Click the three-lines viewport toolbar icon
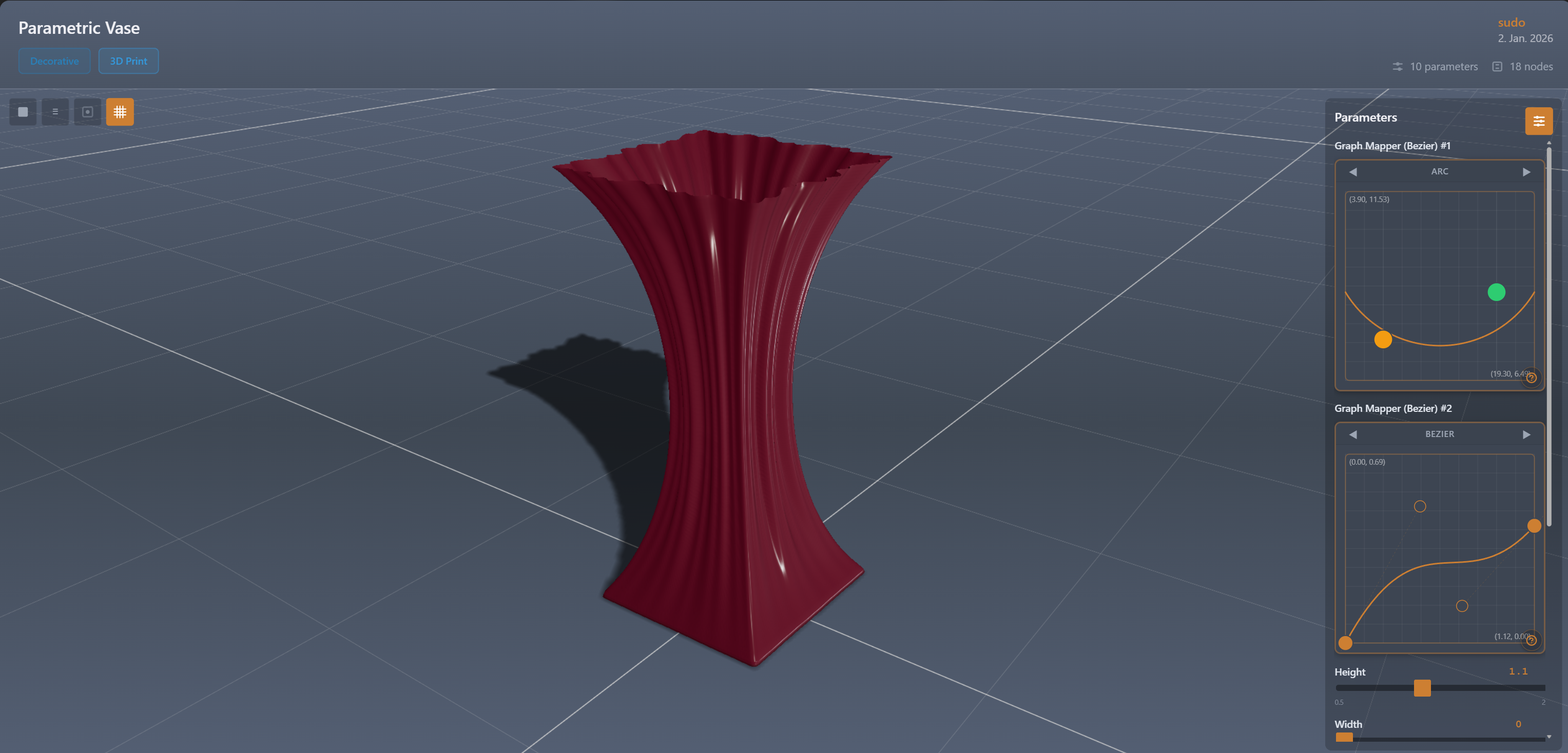Screen dimensions: 1568x753 coord(55,112)
